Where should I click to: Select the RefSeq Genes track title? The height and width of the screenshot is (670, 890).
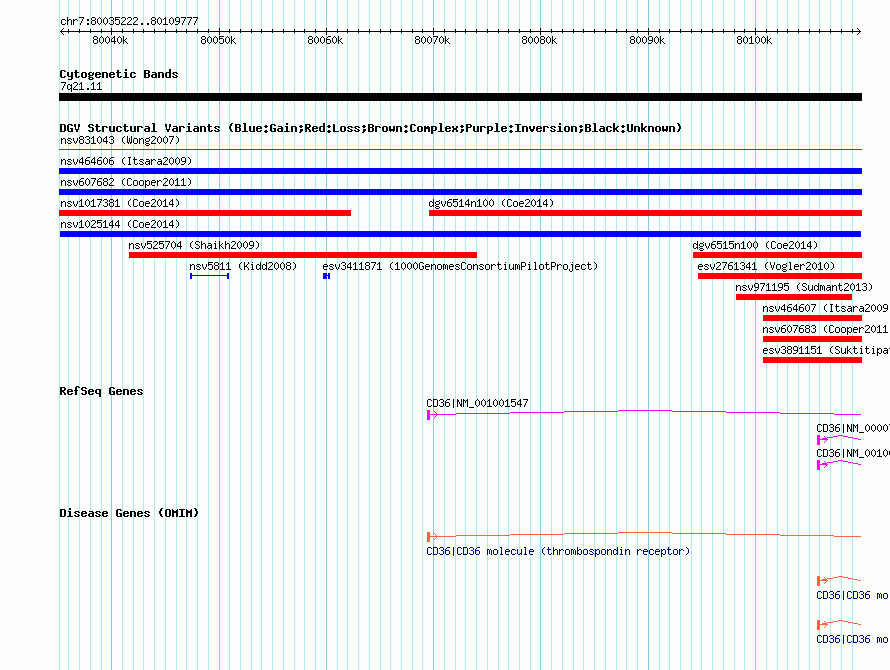[101, 391]
